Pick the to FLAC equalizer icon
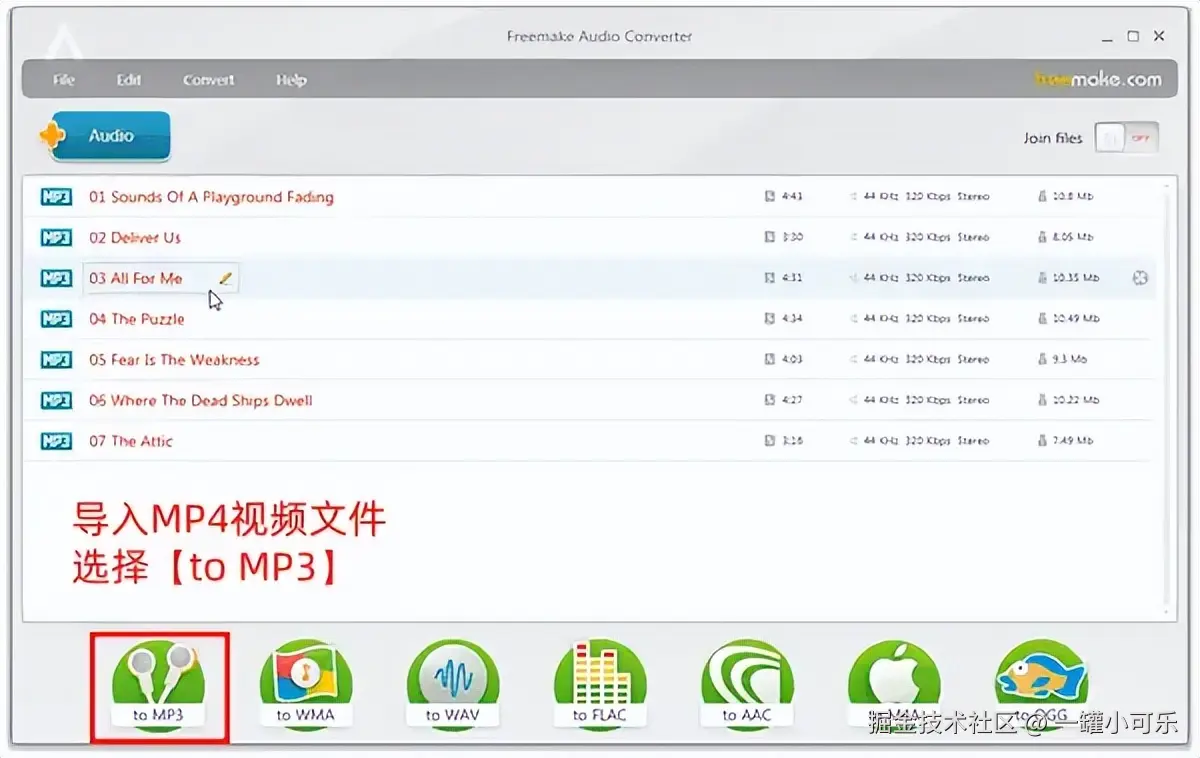1200x758 pixels. [x=600, y=685]
